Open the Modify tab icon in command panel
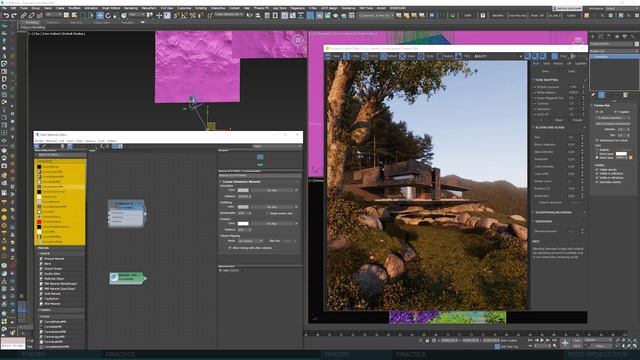The image size is (640, 360). click(x=600, y=37)
